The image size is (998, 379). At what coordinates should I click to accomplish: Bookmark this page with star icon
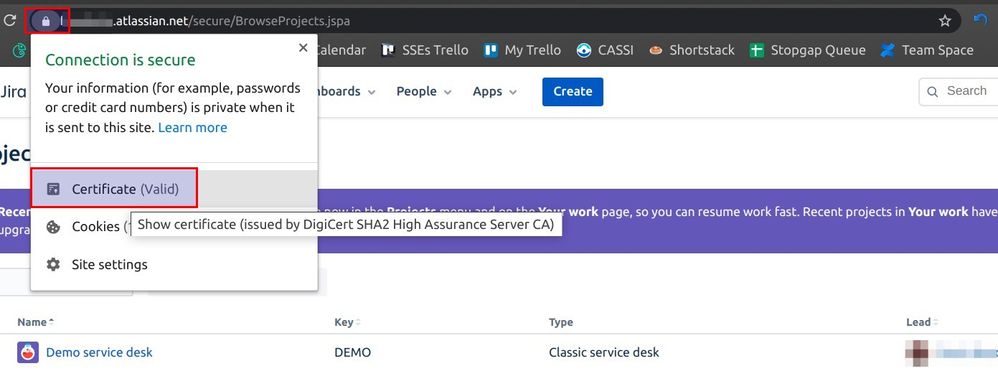coord(945,21)
